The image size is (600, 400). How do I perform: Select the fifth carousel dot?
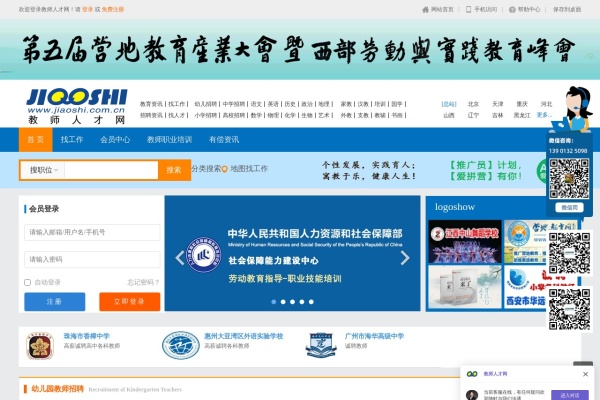coord(311,302)
